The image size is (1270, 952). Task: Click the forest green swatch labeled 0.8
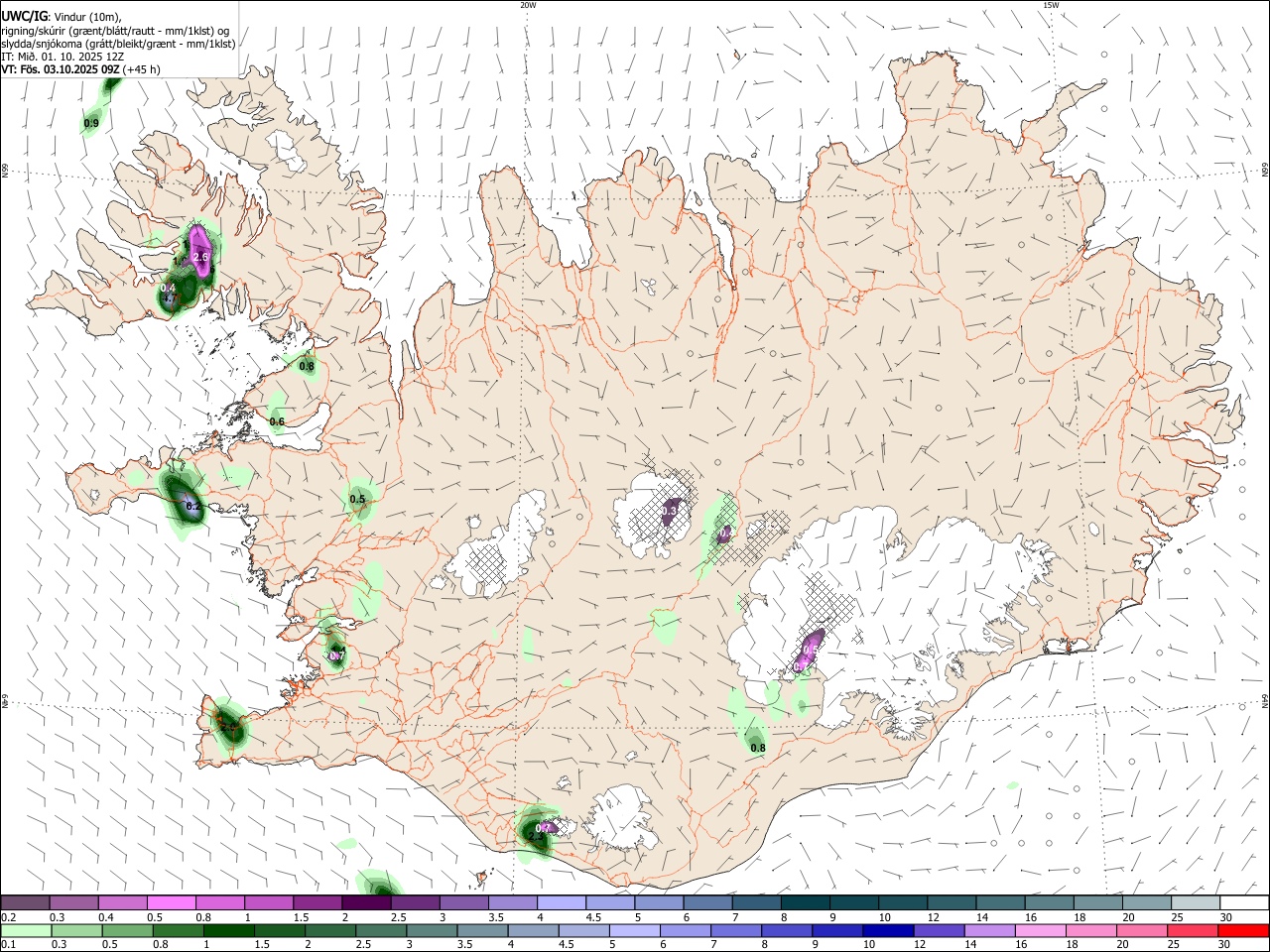pos(178,931)
